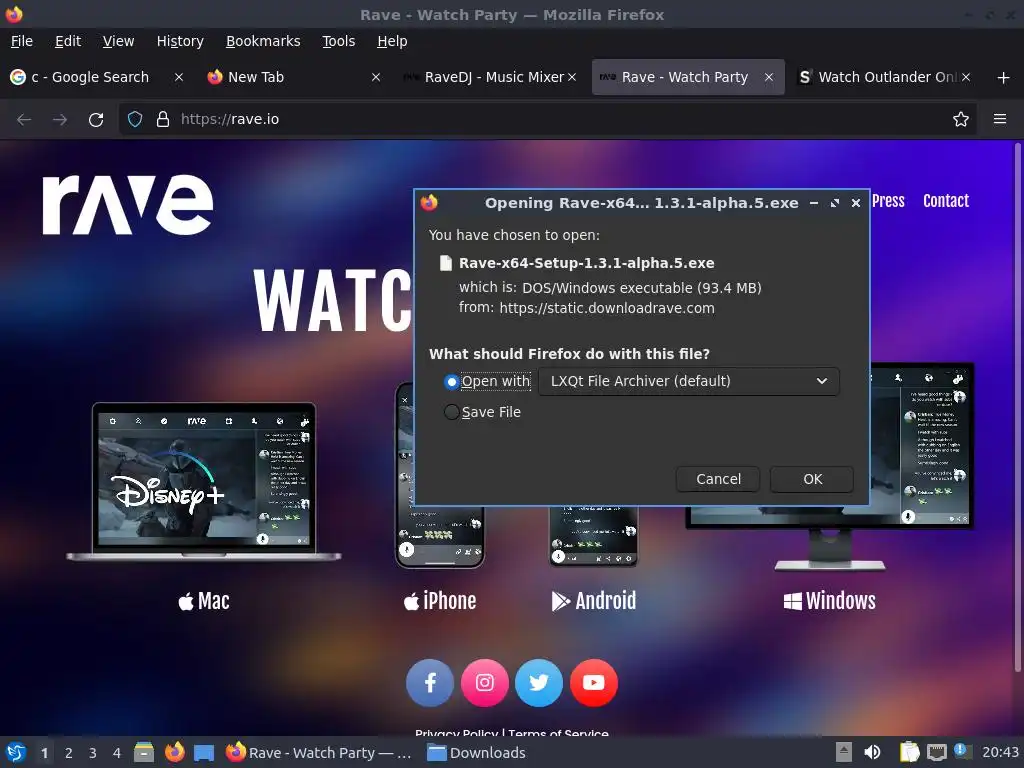Reload the rave.io page

96,120
